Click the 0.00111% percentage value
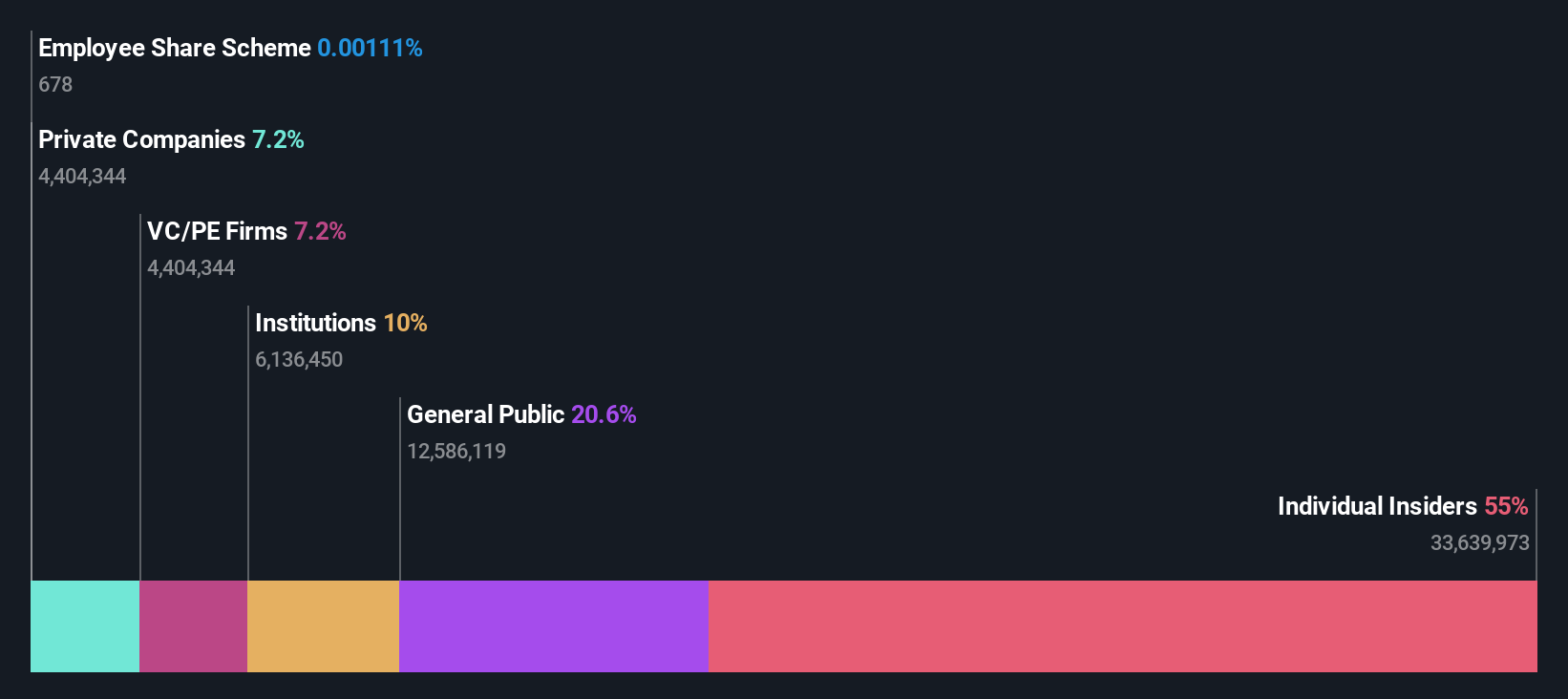 tap(370, 48)
